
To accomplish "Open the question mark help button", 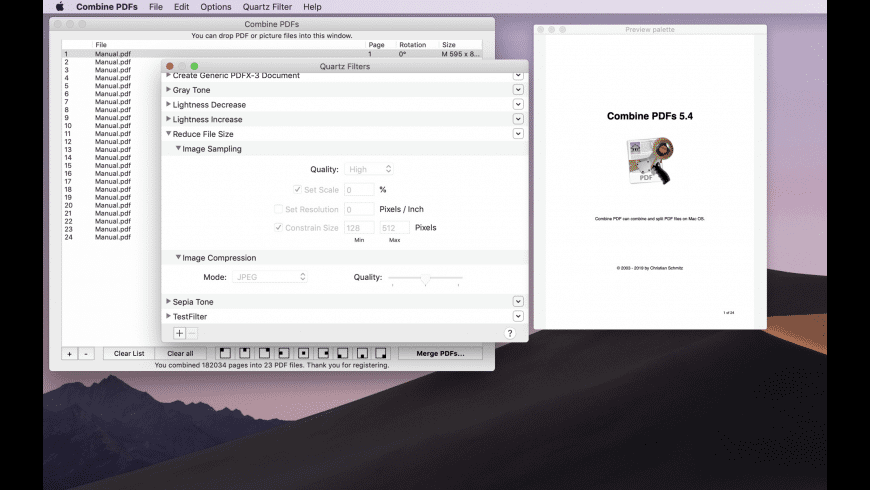I will 509,333.
